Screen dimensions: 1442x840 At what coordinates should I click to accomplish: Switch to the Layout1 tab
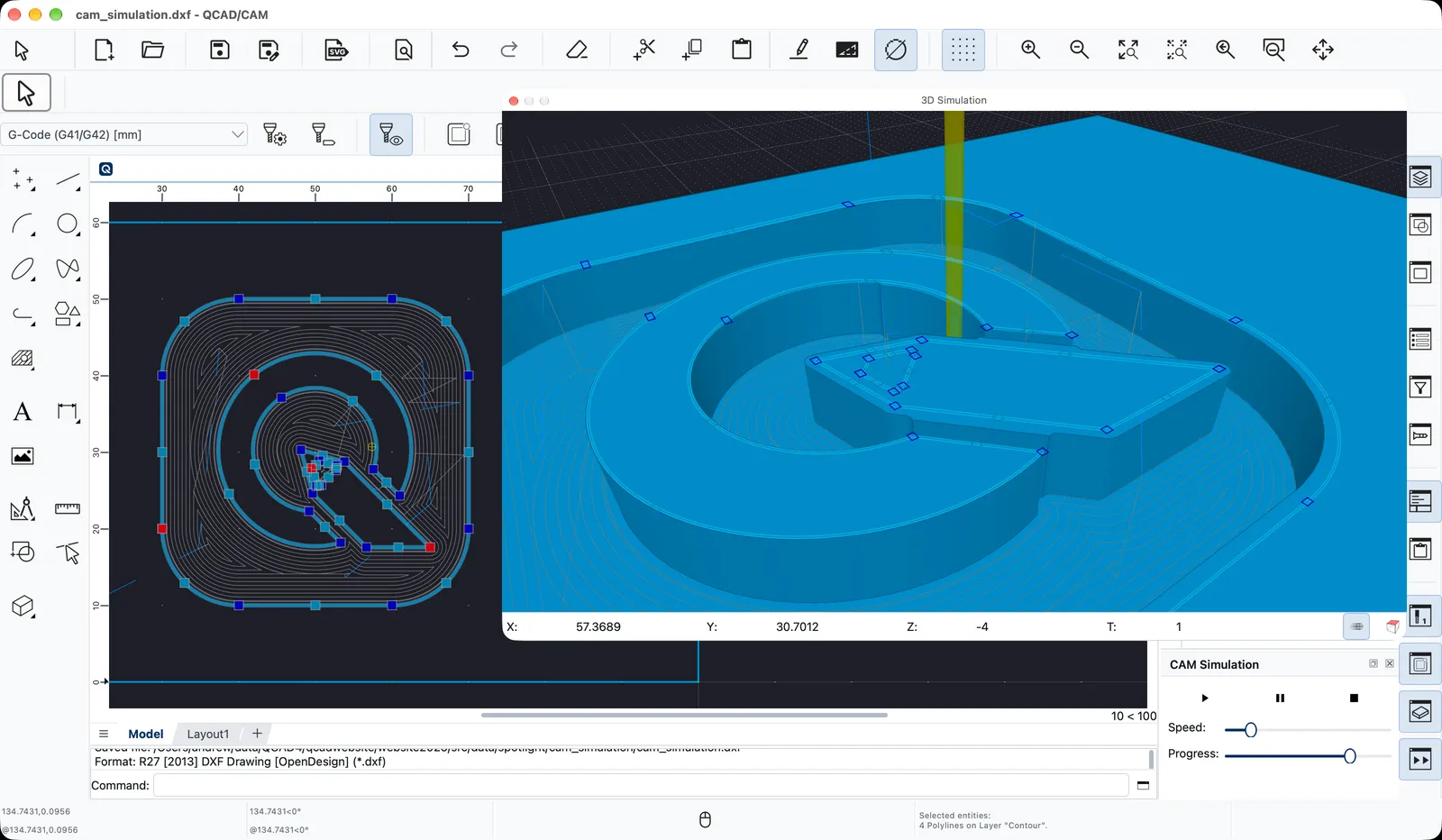(x=208, y=734)
